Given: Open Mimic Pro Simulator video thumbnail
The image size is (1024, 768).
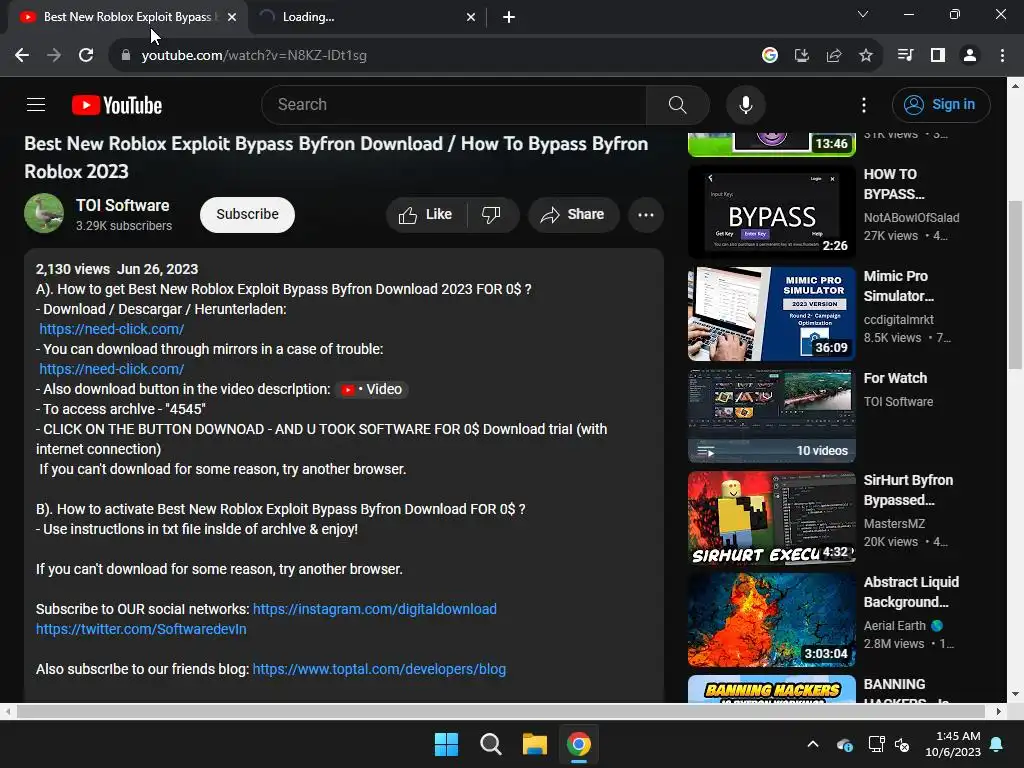Looking at the screenshot, I should [x=771, y=313].
